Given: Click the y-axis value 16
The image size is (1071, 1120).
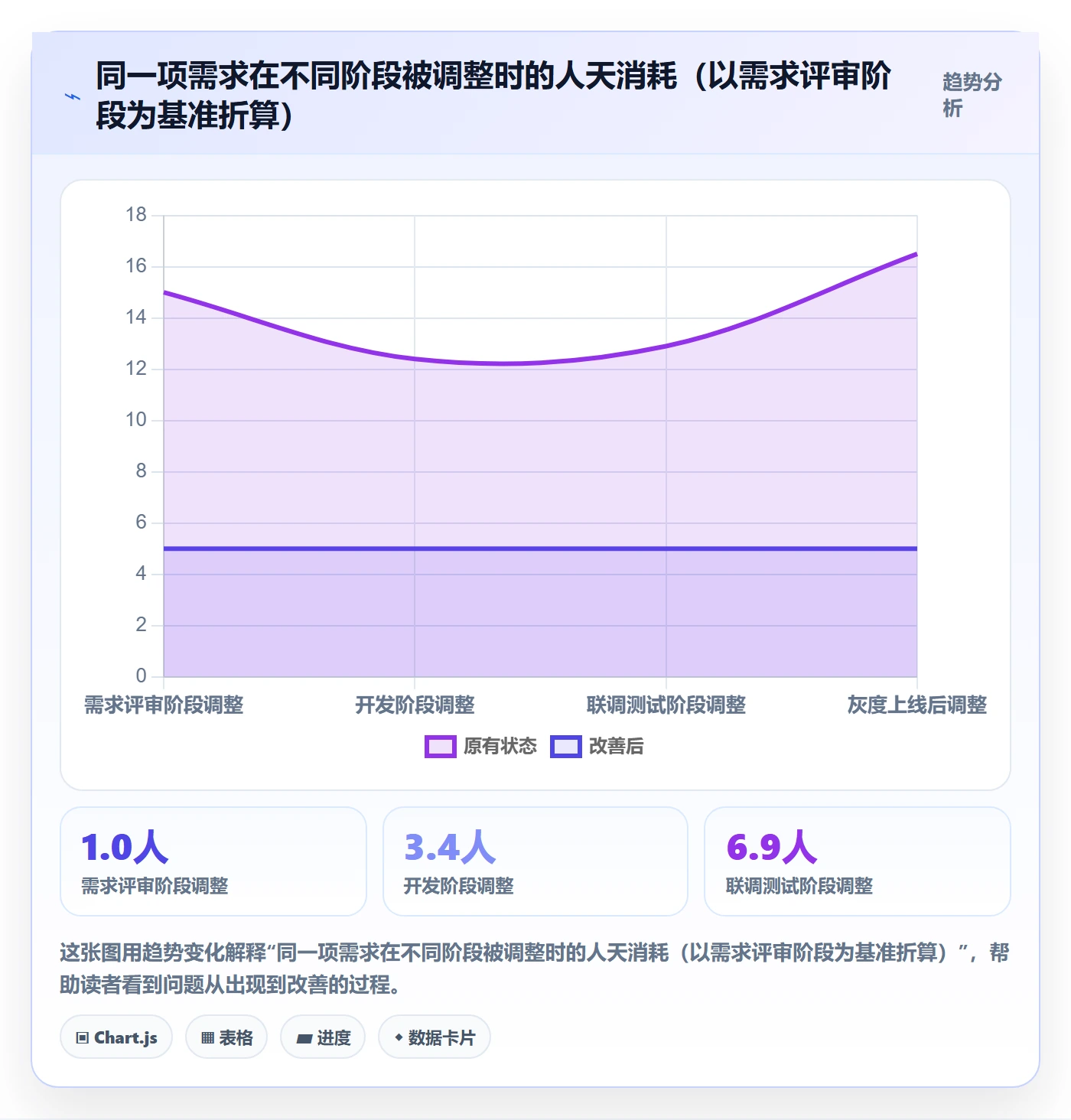Looking at the screenshot, I should point(136,266).
